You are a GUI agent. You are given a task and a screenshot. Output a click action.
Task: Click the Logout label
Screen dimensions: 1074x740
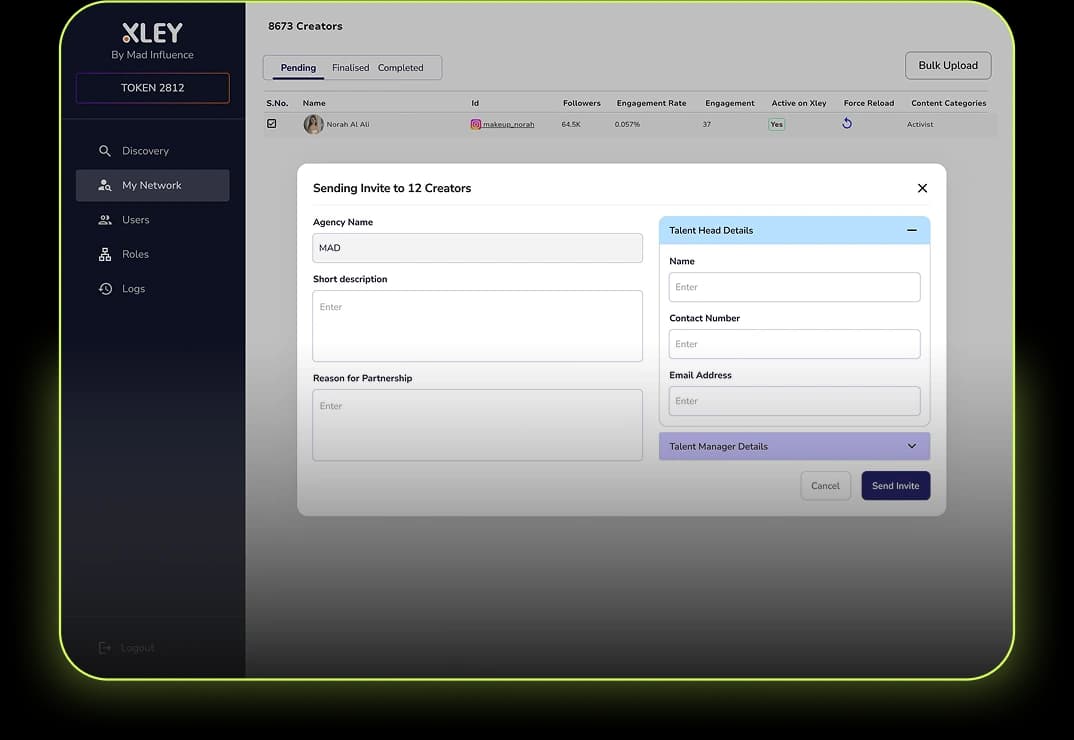click(138, 648)
